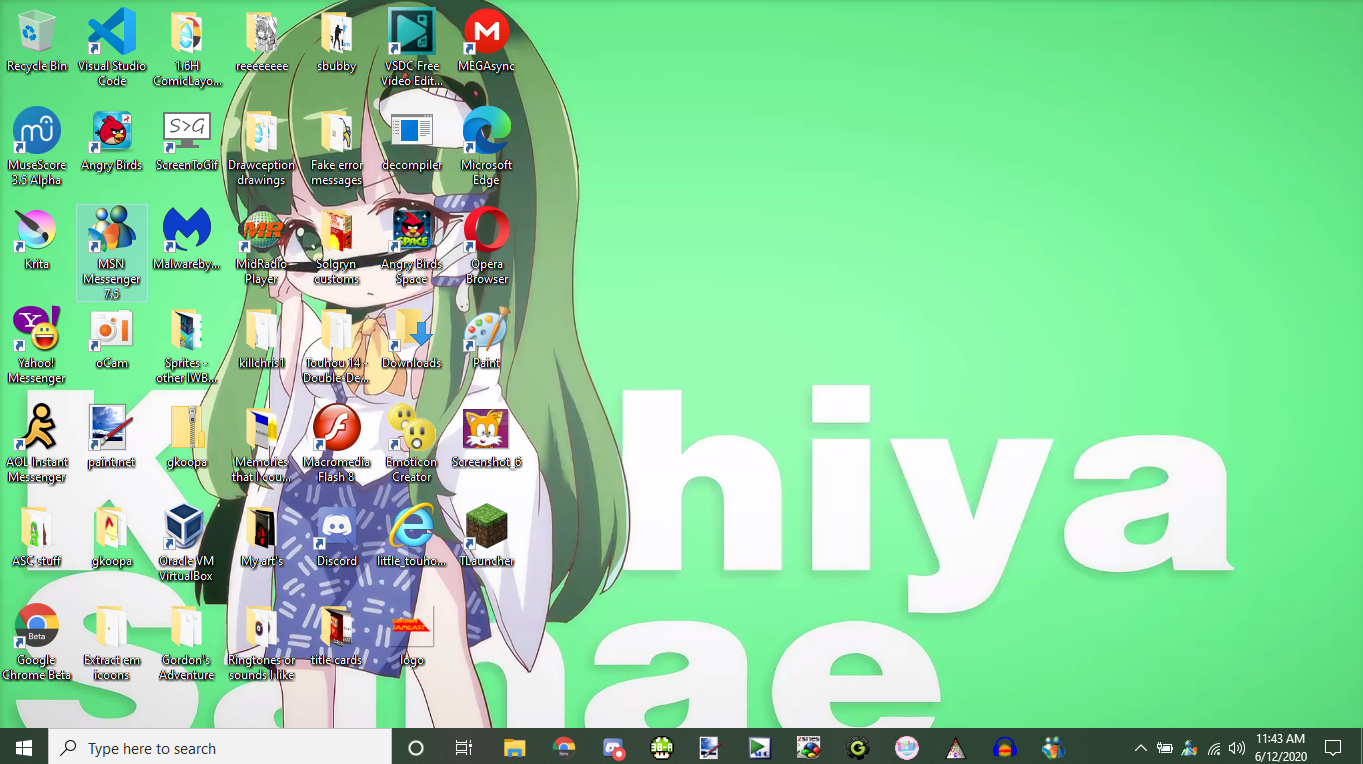The width and height of the screenshot is (1363, 764).
Task: Launch Microsoft Edge desktop shortcut
Action: 487,147
